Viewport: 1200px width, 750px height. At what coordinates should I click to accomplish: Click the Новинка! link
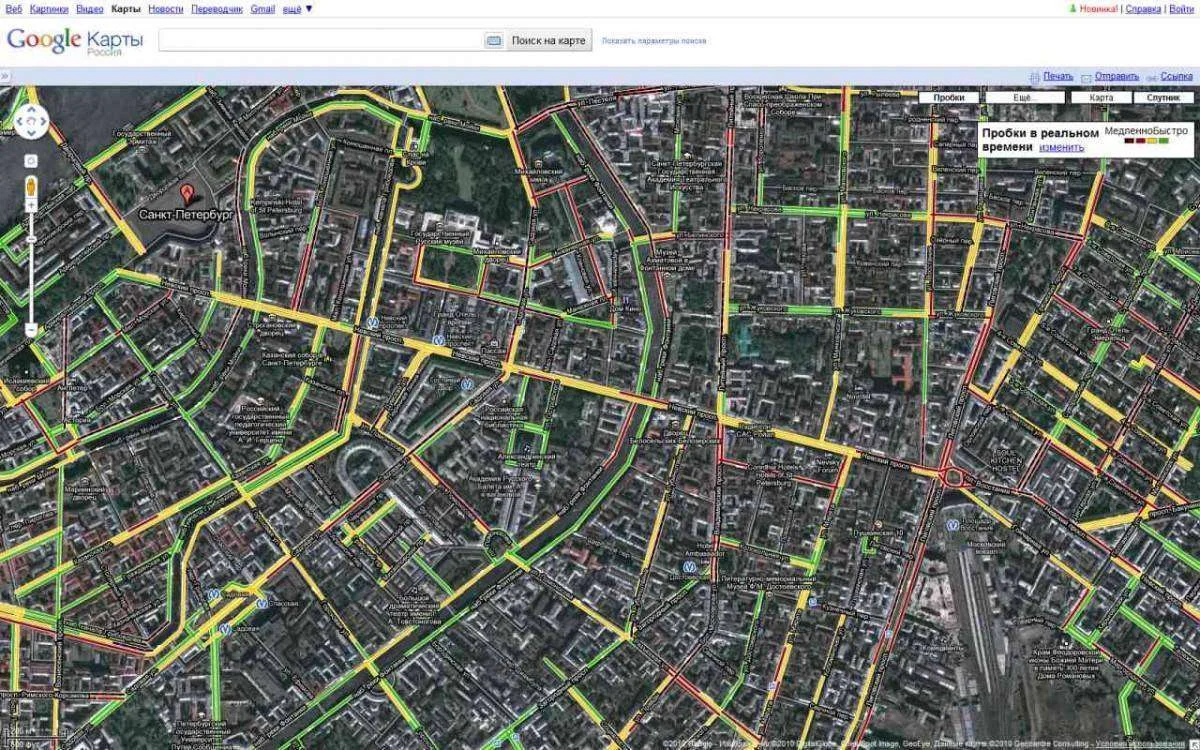coord(1098,8)
